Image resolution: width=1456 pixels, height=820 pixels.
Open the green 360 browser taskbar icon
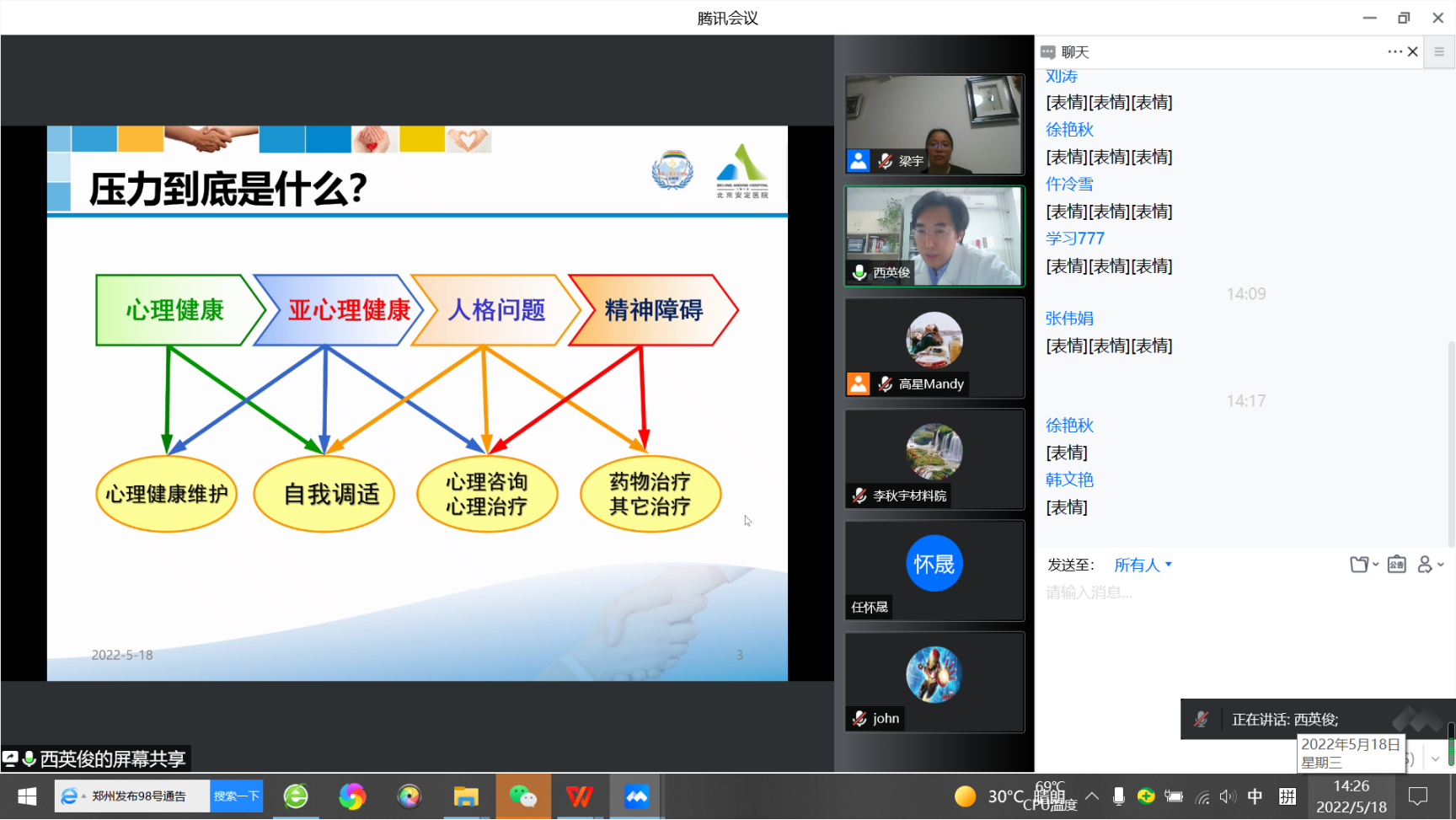pyautogui.click(x=296, y=796)
